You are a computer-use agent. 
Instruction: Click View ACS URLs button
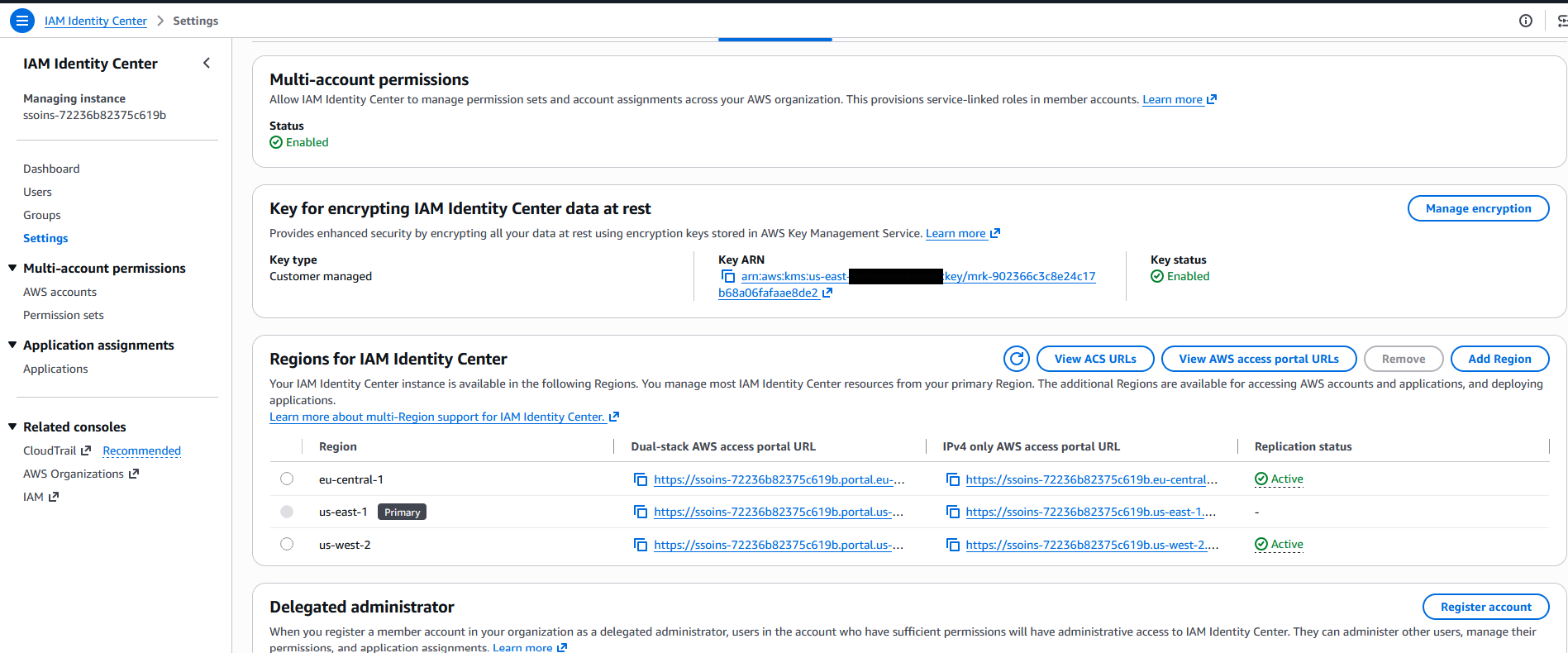click(x=1095, y=359)
